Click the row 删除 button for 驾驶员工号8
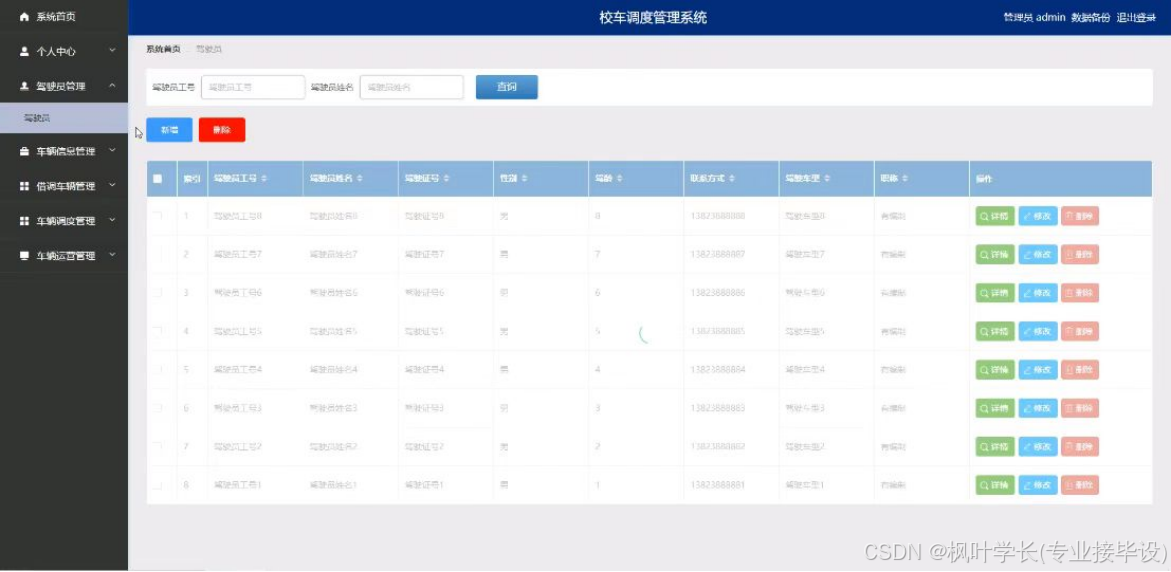This screenshot has width=1171, height=572. tap(1080, 217)
